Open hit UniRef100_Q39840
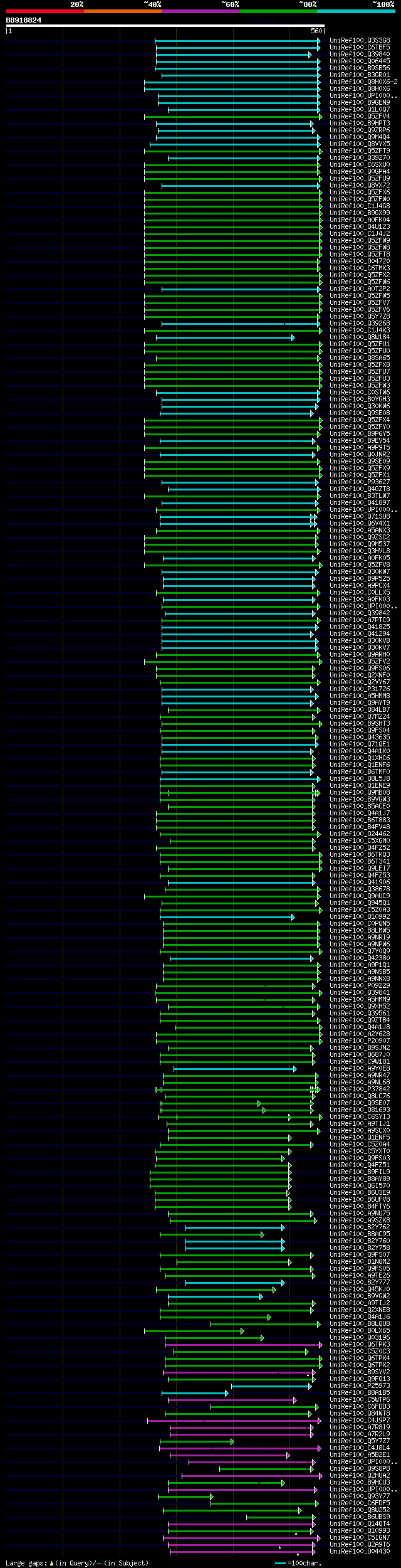 (x=360, y=55)
